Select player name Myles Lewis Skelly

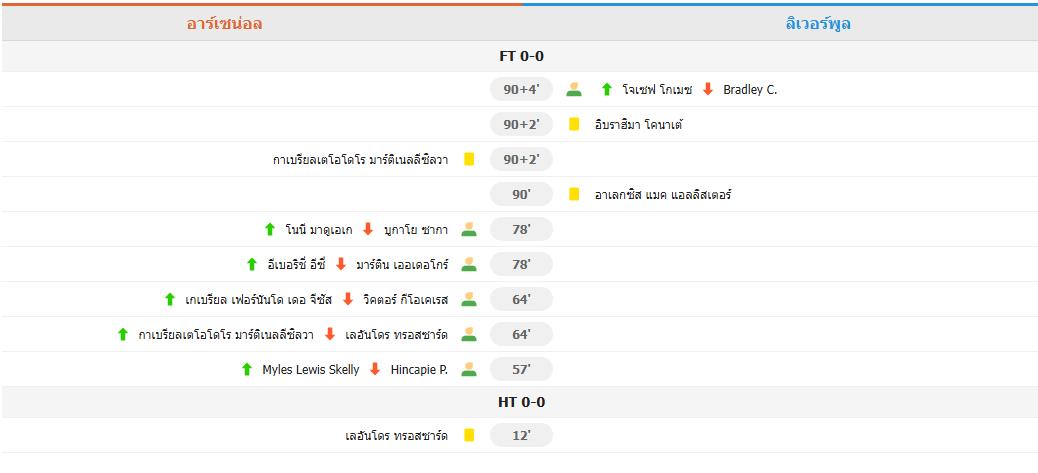pyautogui.click(x=310, y=370)
